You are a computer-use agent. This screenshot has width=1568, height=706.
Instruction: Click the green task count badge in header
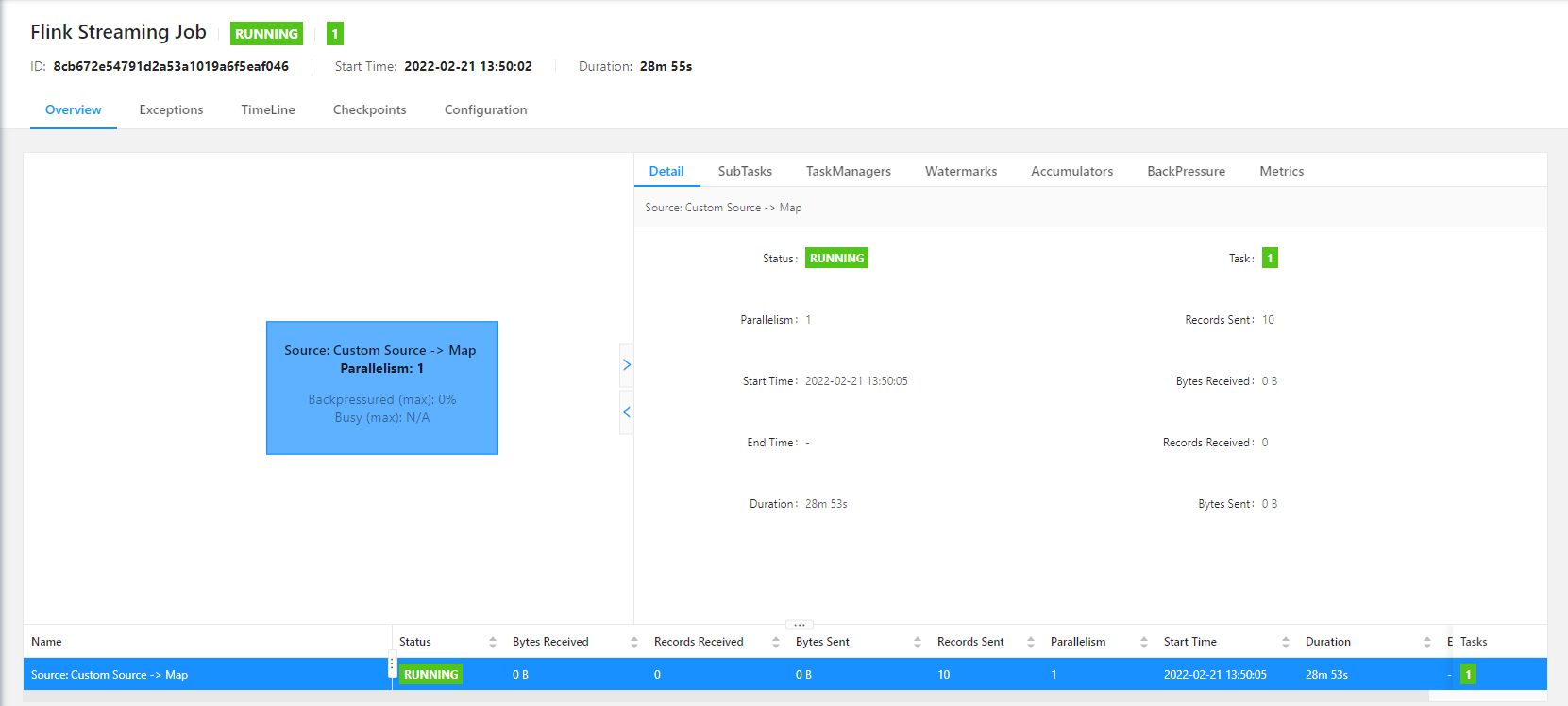pos(335,34)
